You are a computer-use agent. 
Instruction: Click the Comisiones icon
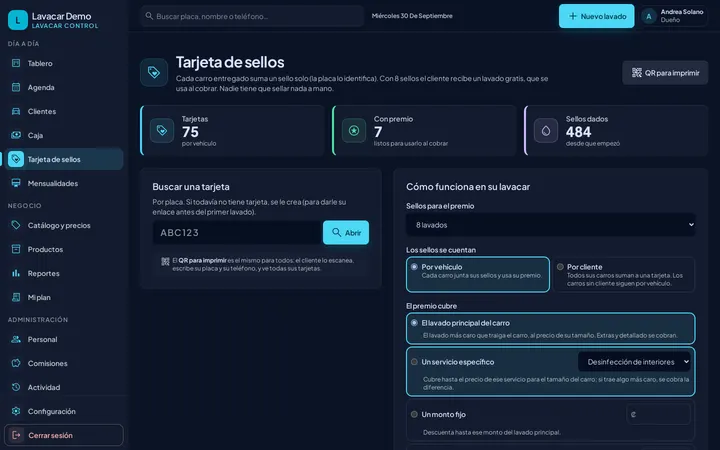[x=16, y=363]
